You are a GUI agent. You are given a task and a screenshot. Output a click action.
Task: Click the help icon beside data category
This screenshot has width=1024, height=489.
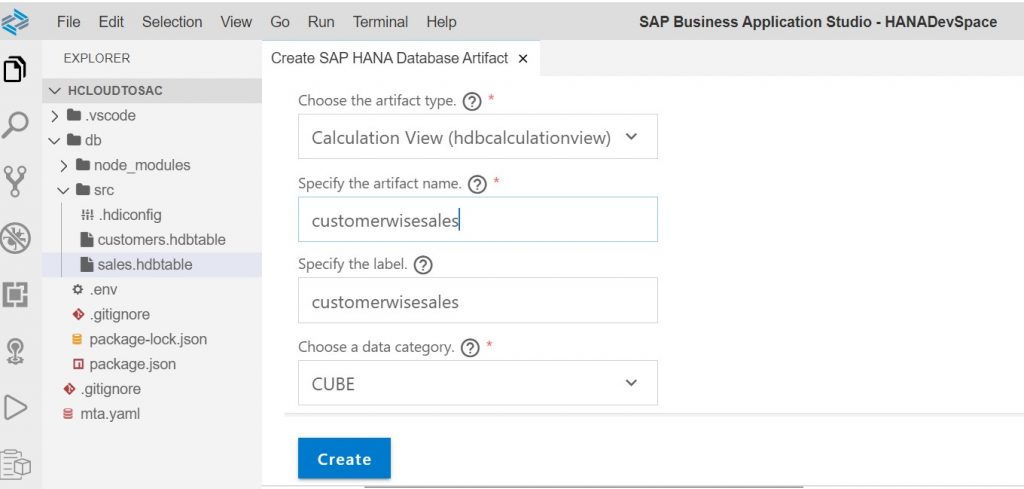470,348
